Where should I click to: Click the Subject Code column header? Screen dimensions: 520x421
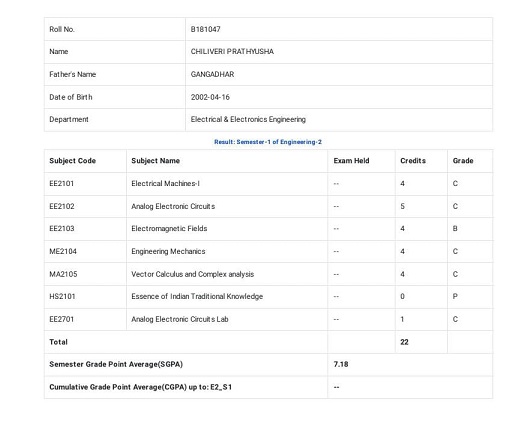pos(72,161)
